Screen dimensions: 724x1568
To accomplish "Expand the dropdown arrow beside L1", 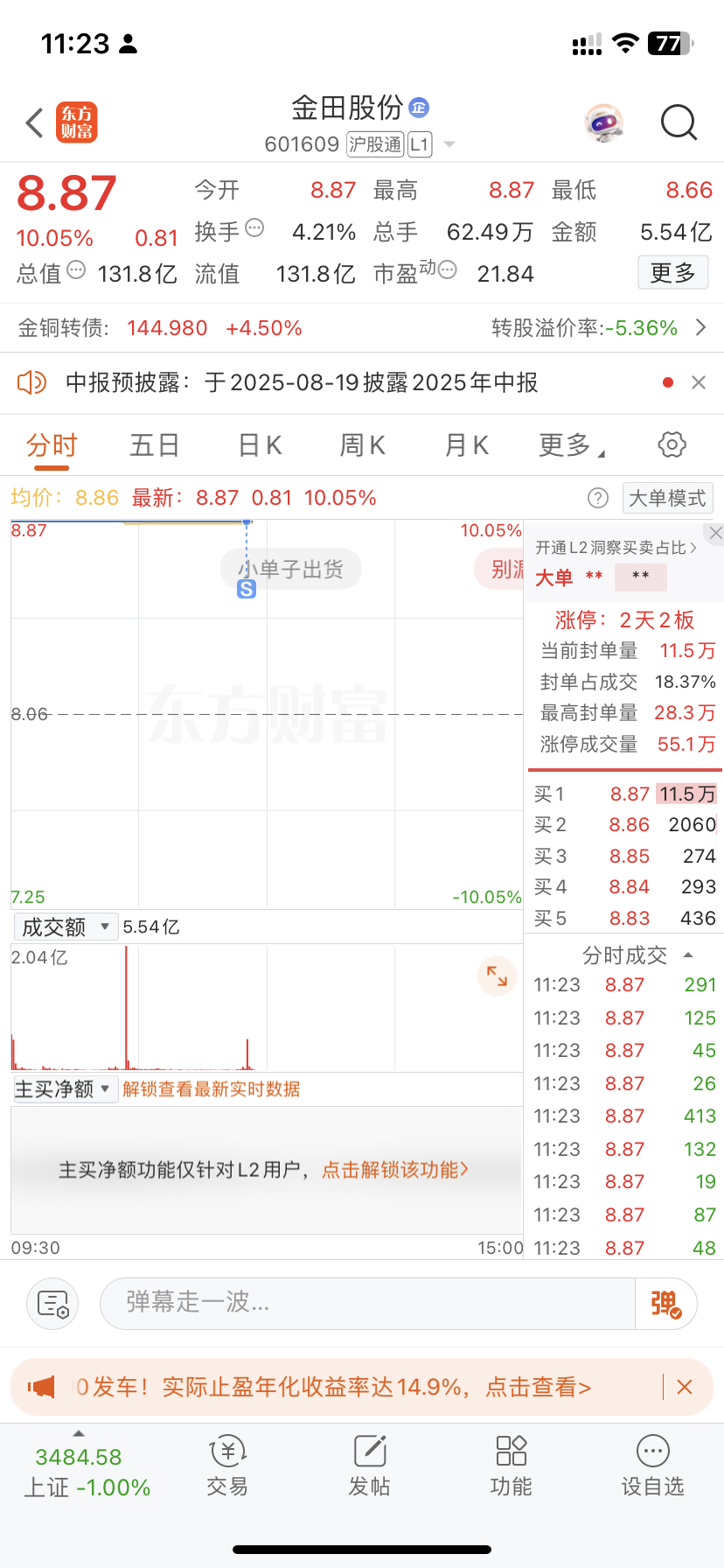I will click(449, 144).
